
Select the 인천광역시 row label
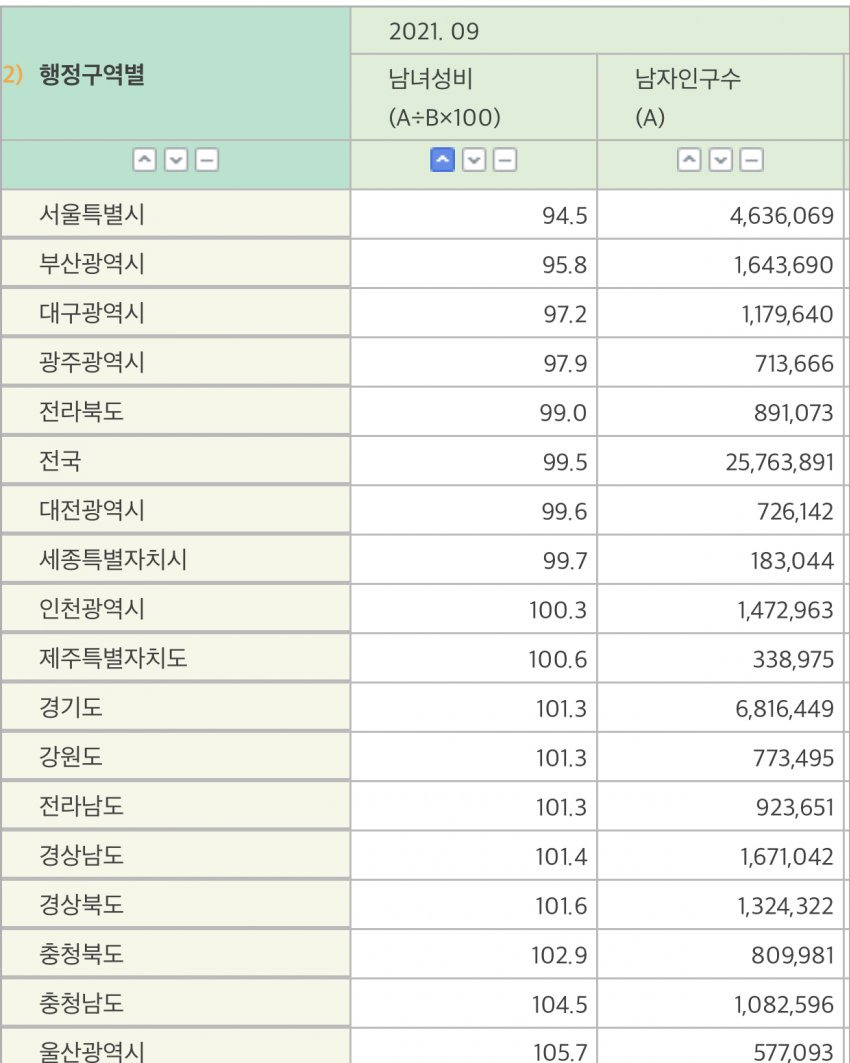coord(92,609)
